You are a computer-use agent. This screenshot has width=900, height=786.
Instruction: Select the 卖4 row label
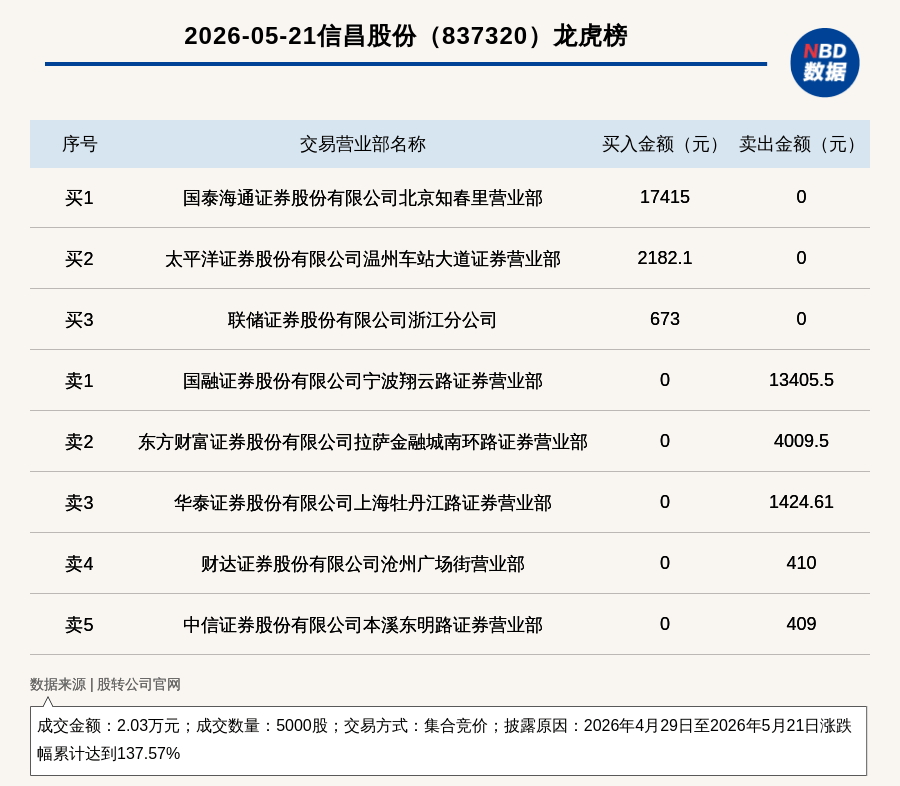(79, 564)
